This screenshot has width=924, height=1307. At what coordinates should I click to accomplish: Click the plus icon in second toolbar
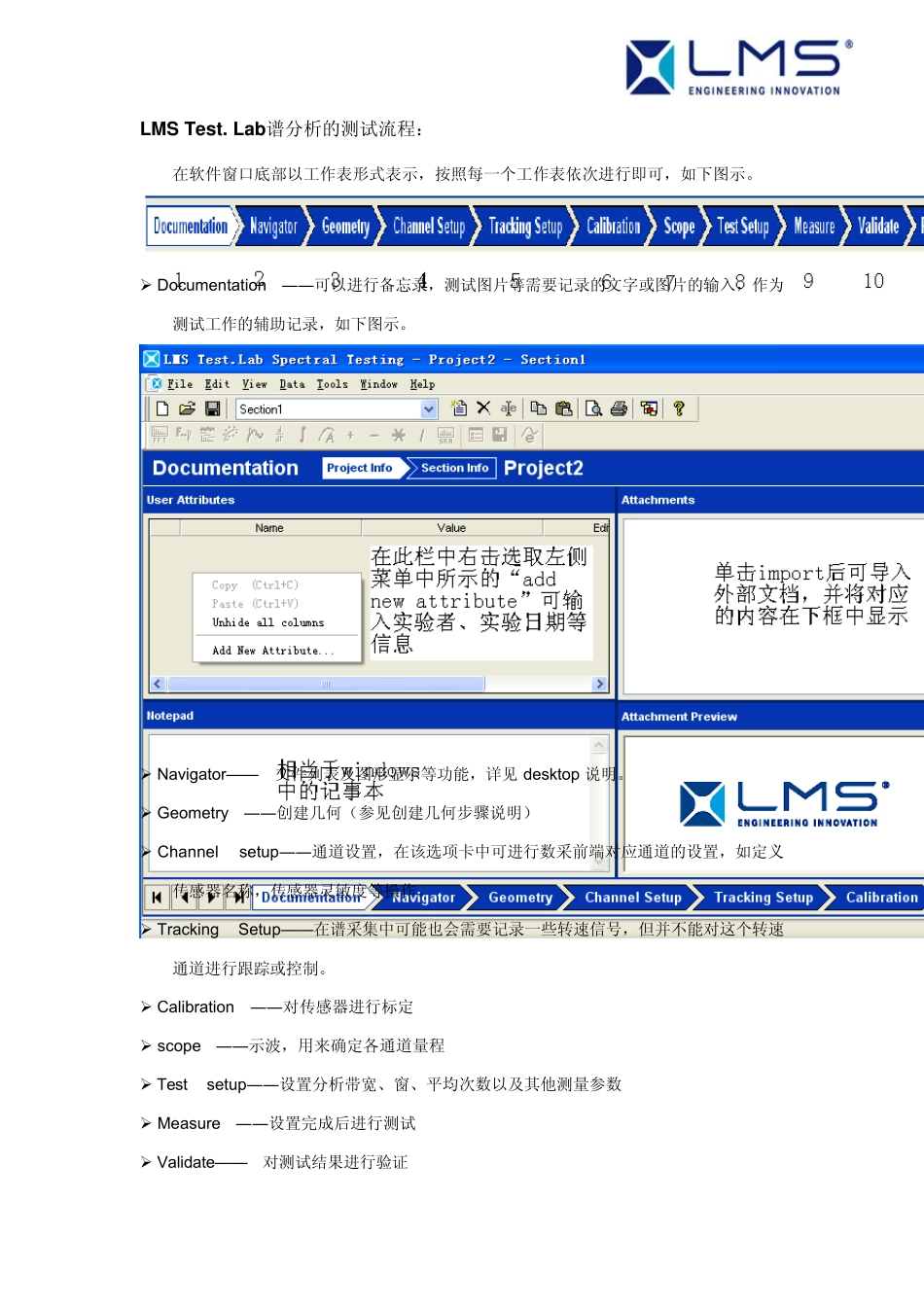click(350, 435)
